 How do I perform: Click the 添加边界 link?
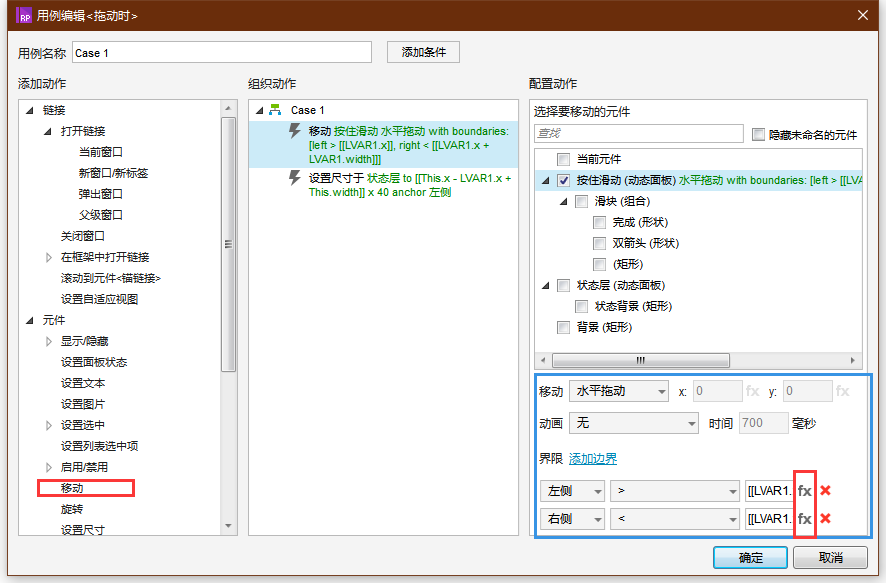593,459
